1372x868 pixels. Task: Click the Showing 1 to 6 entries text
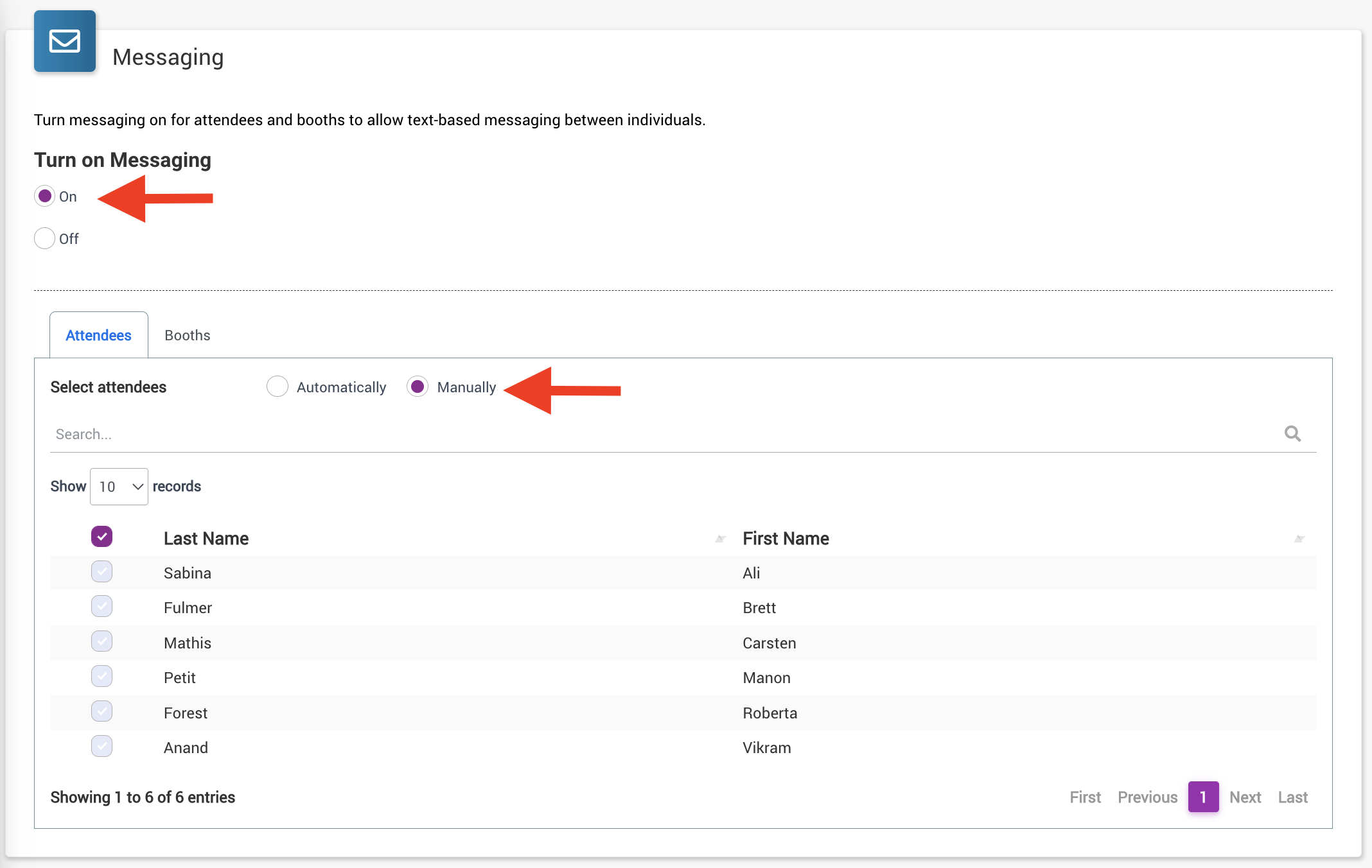(x=143, y=797)
